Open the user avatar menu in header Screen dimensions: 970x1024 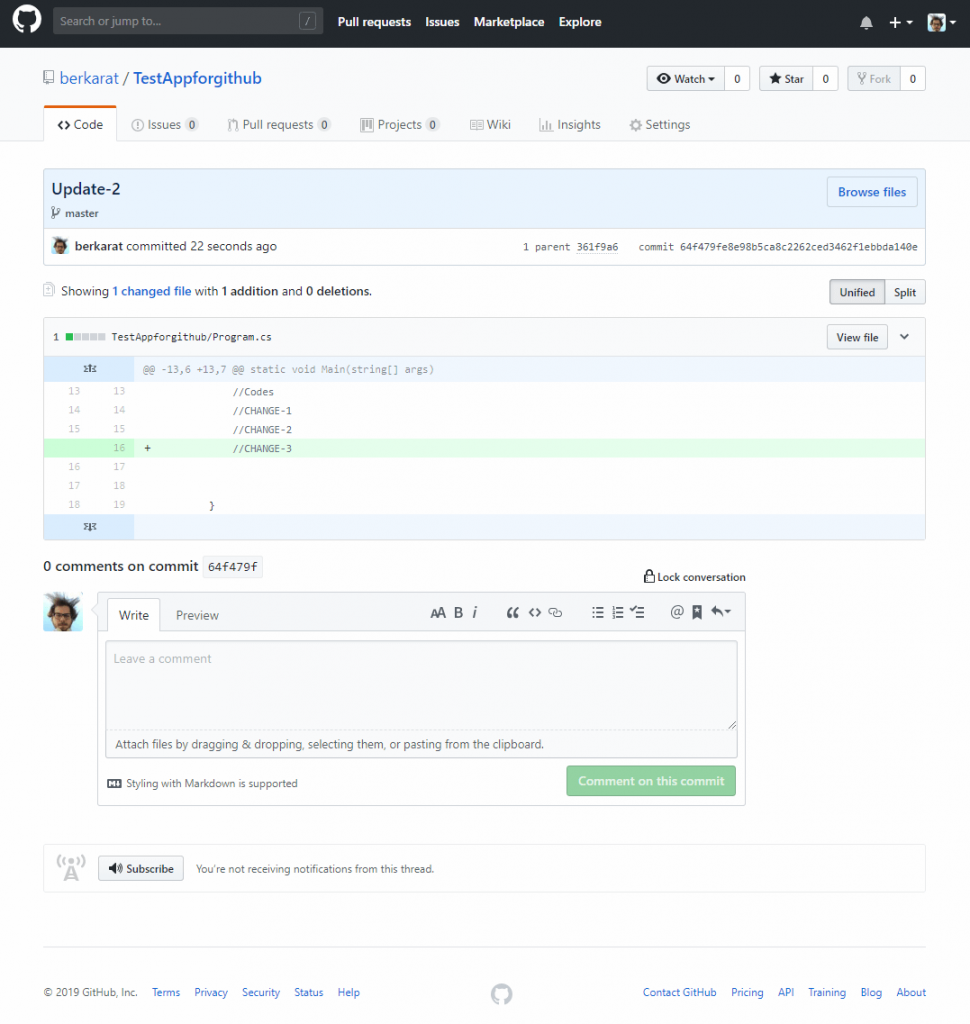pyautogui.click(x=941, y=23)
